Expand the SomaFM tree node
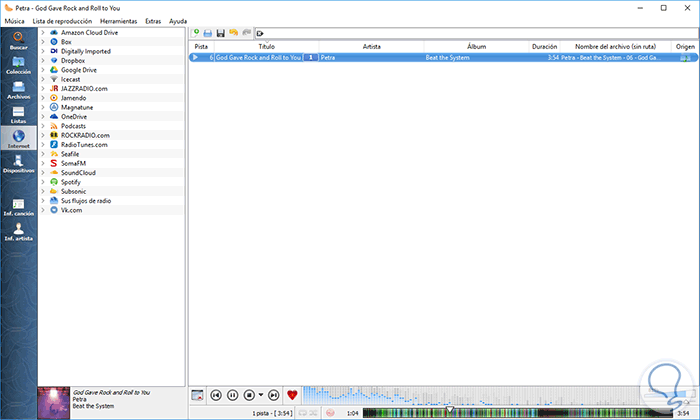Image resolution: width=700 pixels, height=420 pixels. 43,163
